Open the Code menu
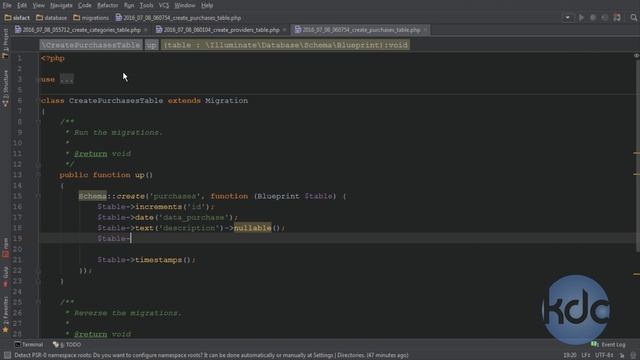Image resolution: width=640 pixels, height=360 pixels. coord(84,5)
